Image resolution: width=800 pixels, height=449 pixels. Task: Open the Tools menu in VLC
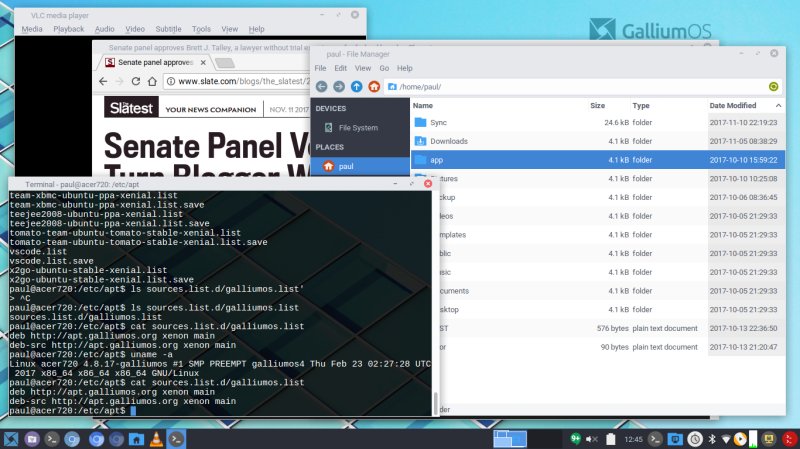201,29
